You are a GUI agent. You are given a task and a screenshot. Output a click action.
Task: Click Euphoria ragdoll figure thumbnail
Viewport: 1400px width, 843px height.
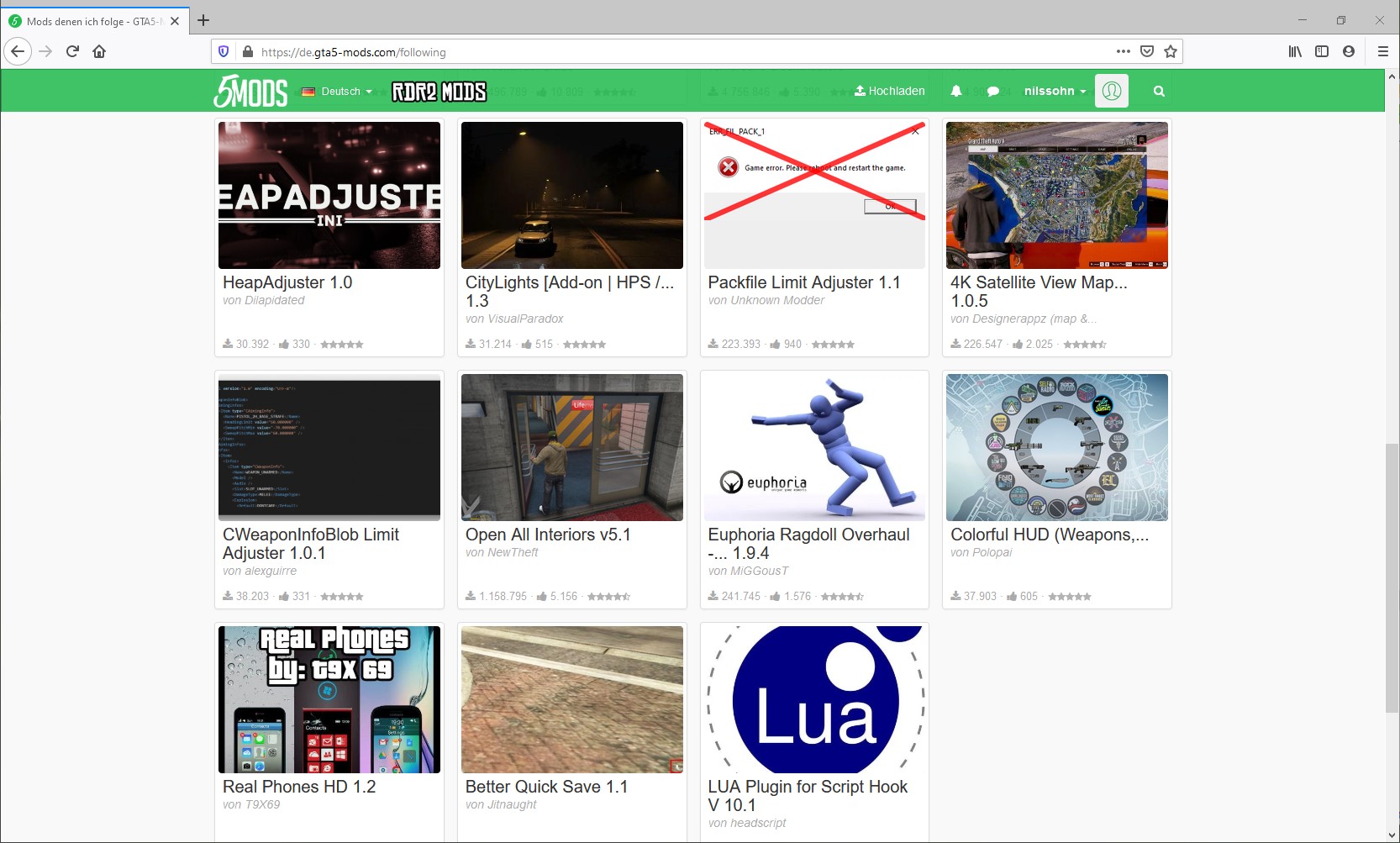pos(814,447)
